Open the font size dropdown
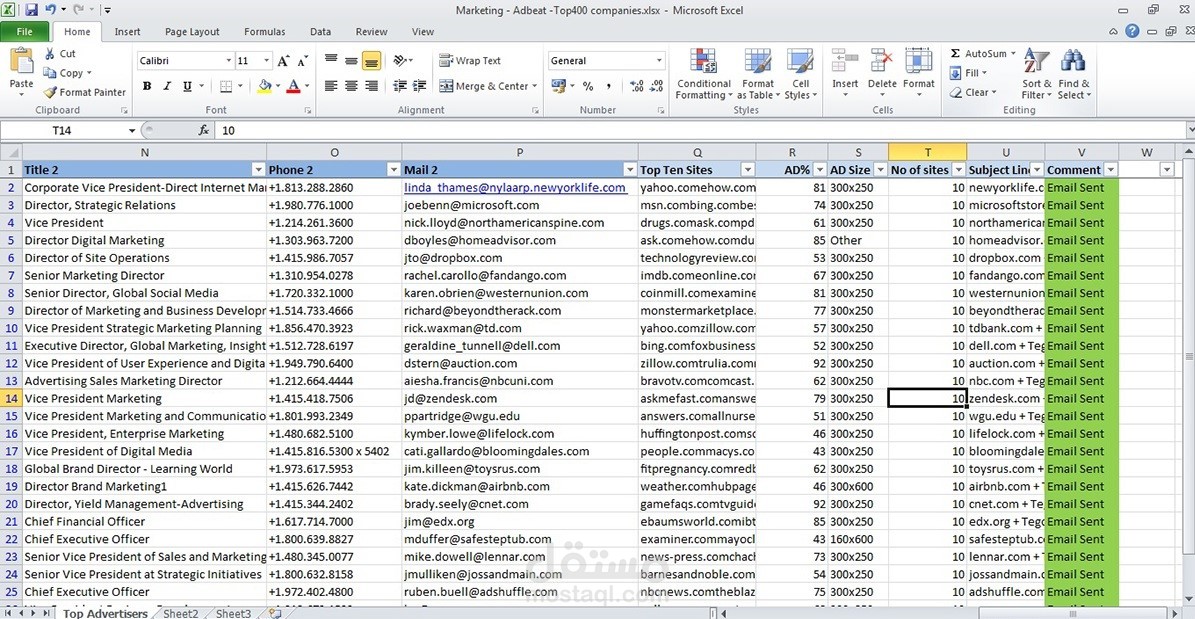The height and width of the screenshot is (619, 1195). (x=267, y=60)
